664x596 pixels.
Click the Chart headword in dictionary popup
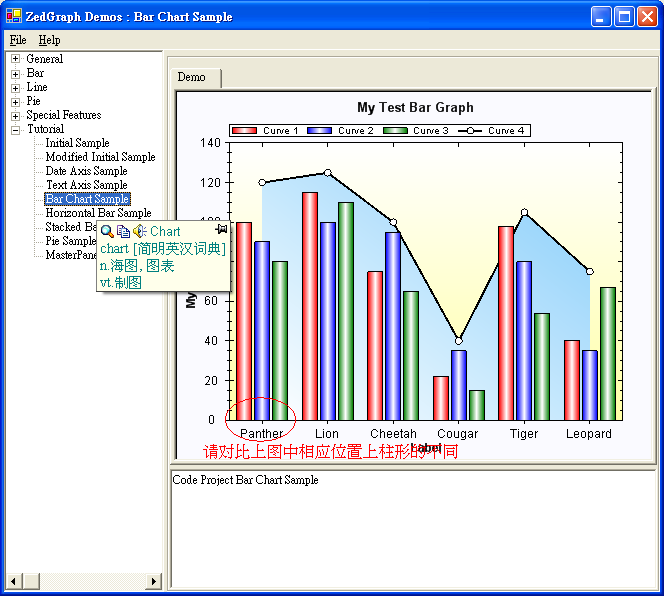[x=165, y=231]
